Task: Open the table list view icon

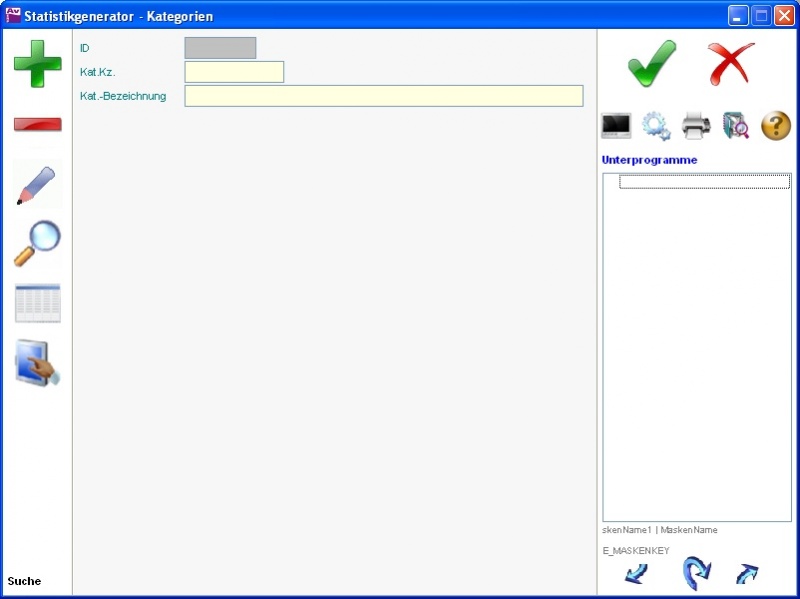Action: click(x=37, y=303)
